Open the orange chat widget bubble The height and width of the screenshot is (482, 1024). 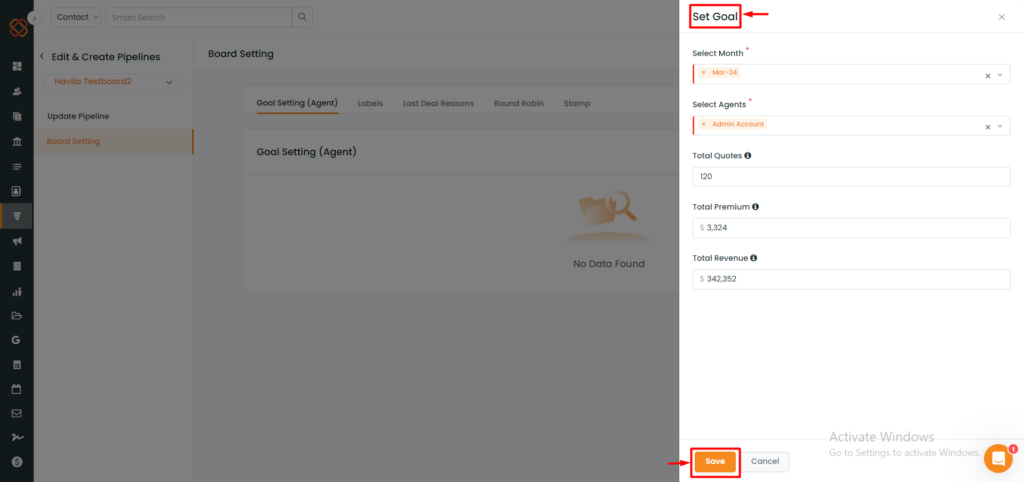(998, 458)
